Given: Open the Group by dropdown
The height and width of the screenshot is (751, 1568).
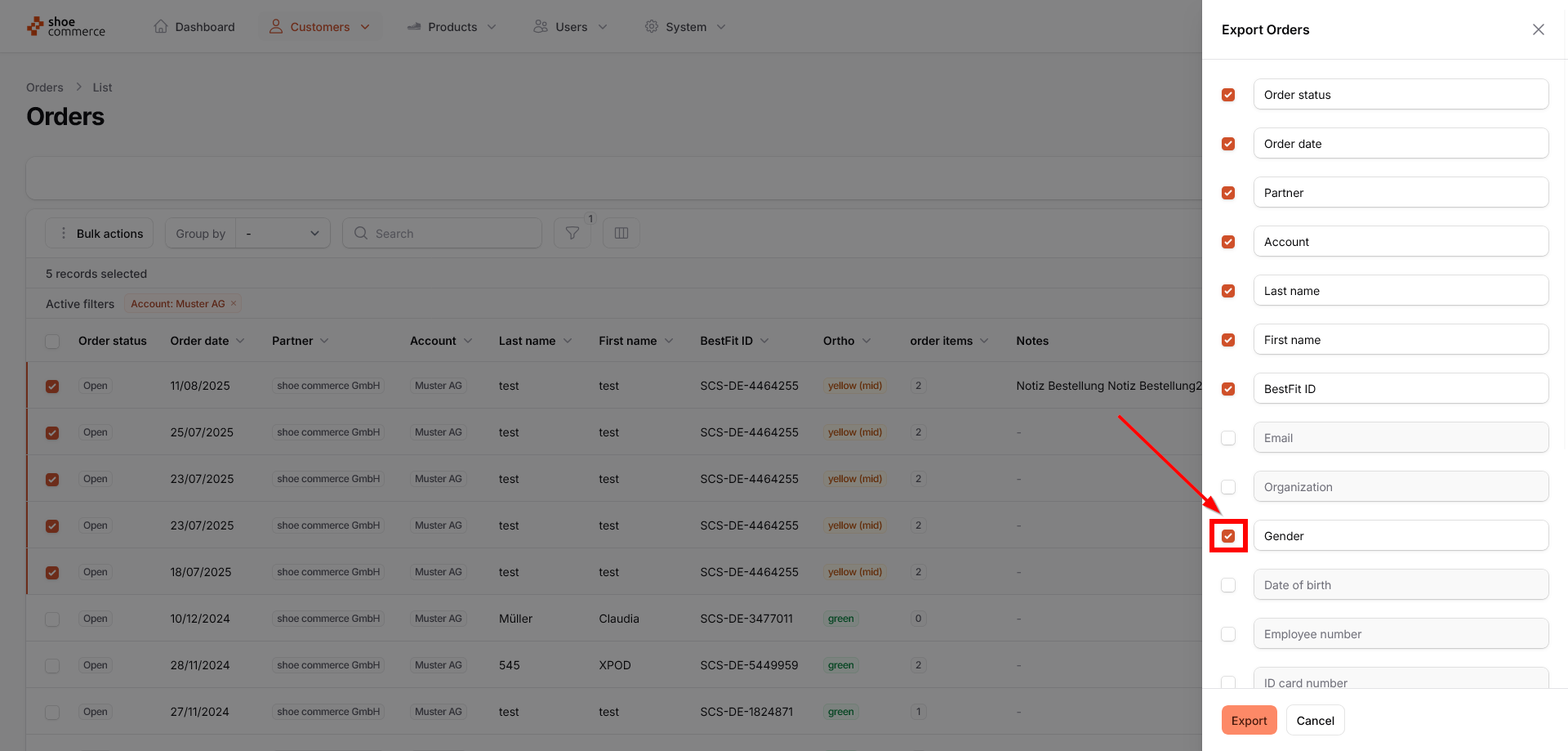Looking at the screenshot, I should pyautogui.click(x=283, y=234).
